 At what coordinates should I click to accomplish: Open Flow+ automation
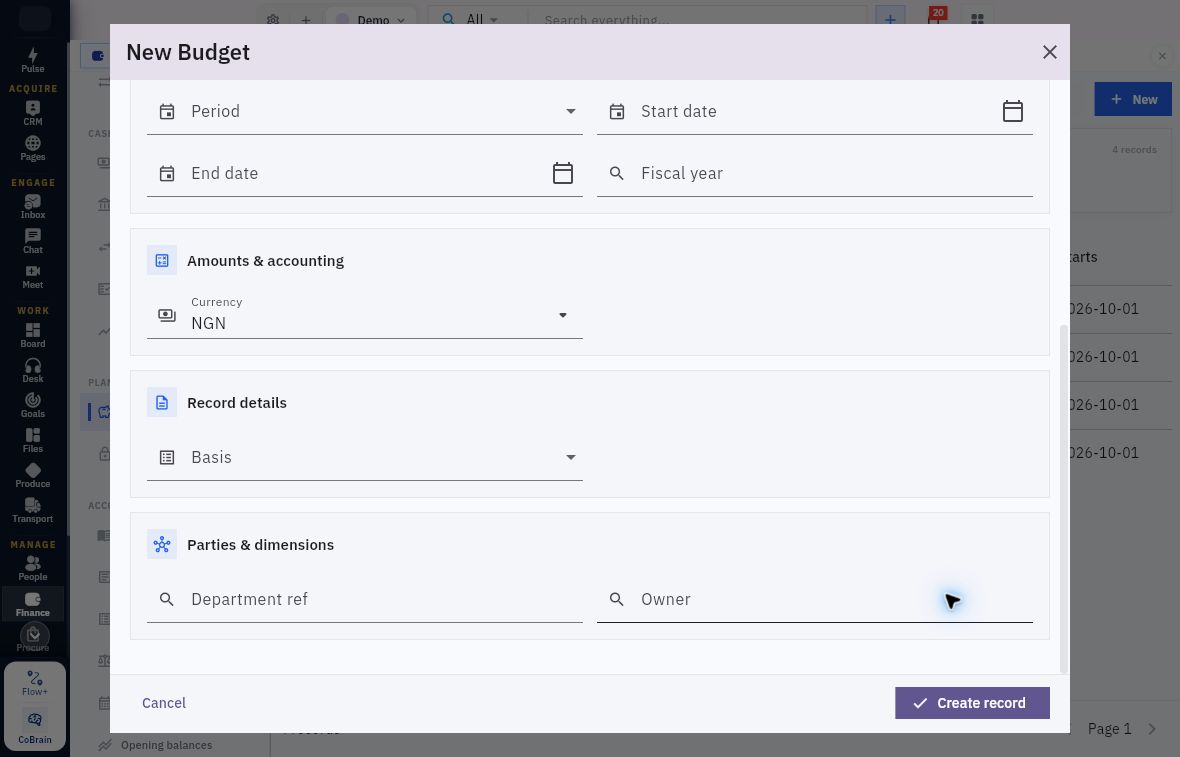point(35,683)
